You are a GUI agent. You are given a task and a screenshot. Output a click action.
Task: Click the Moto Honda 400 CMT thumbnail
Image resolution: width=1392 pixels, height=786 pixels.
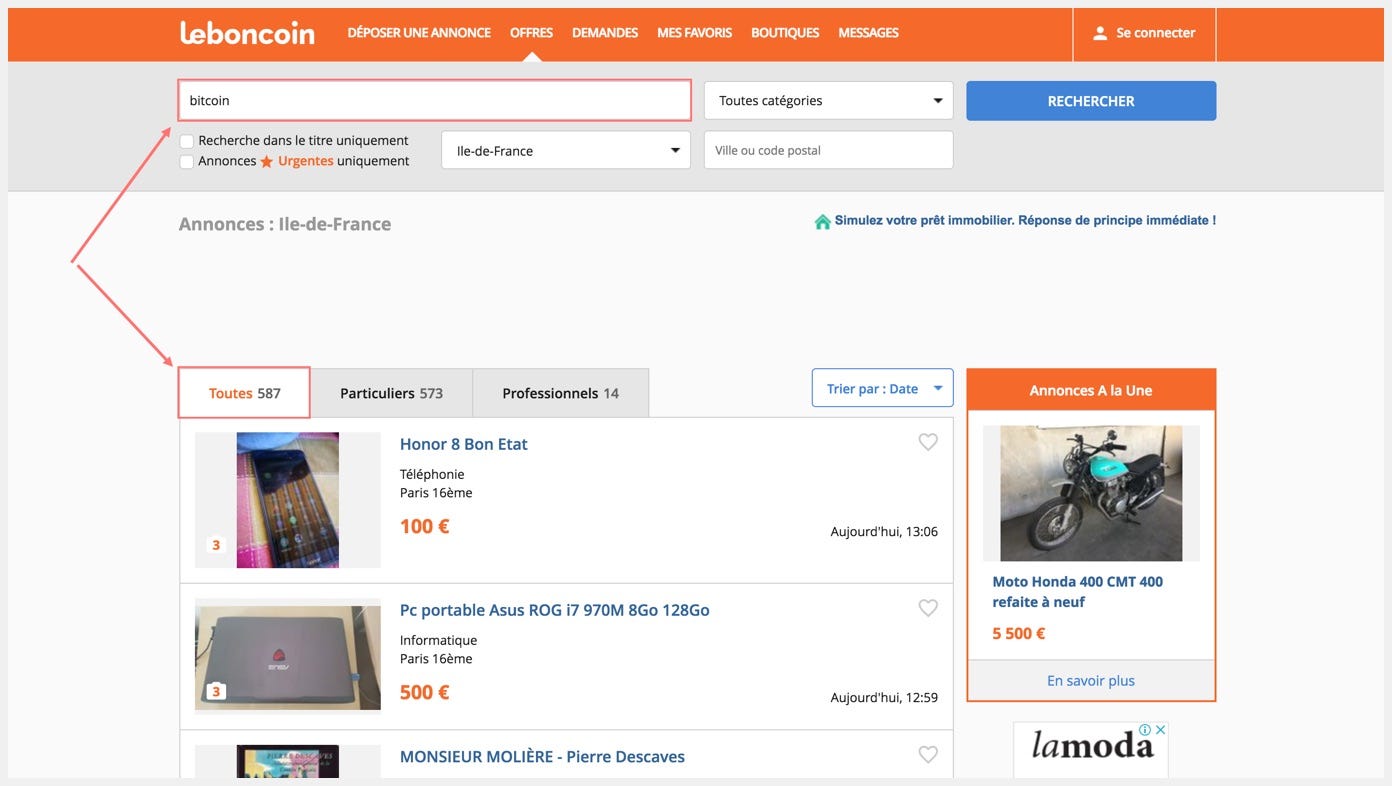click(1090, 492)
